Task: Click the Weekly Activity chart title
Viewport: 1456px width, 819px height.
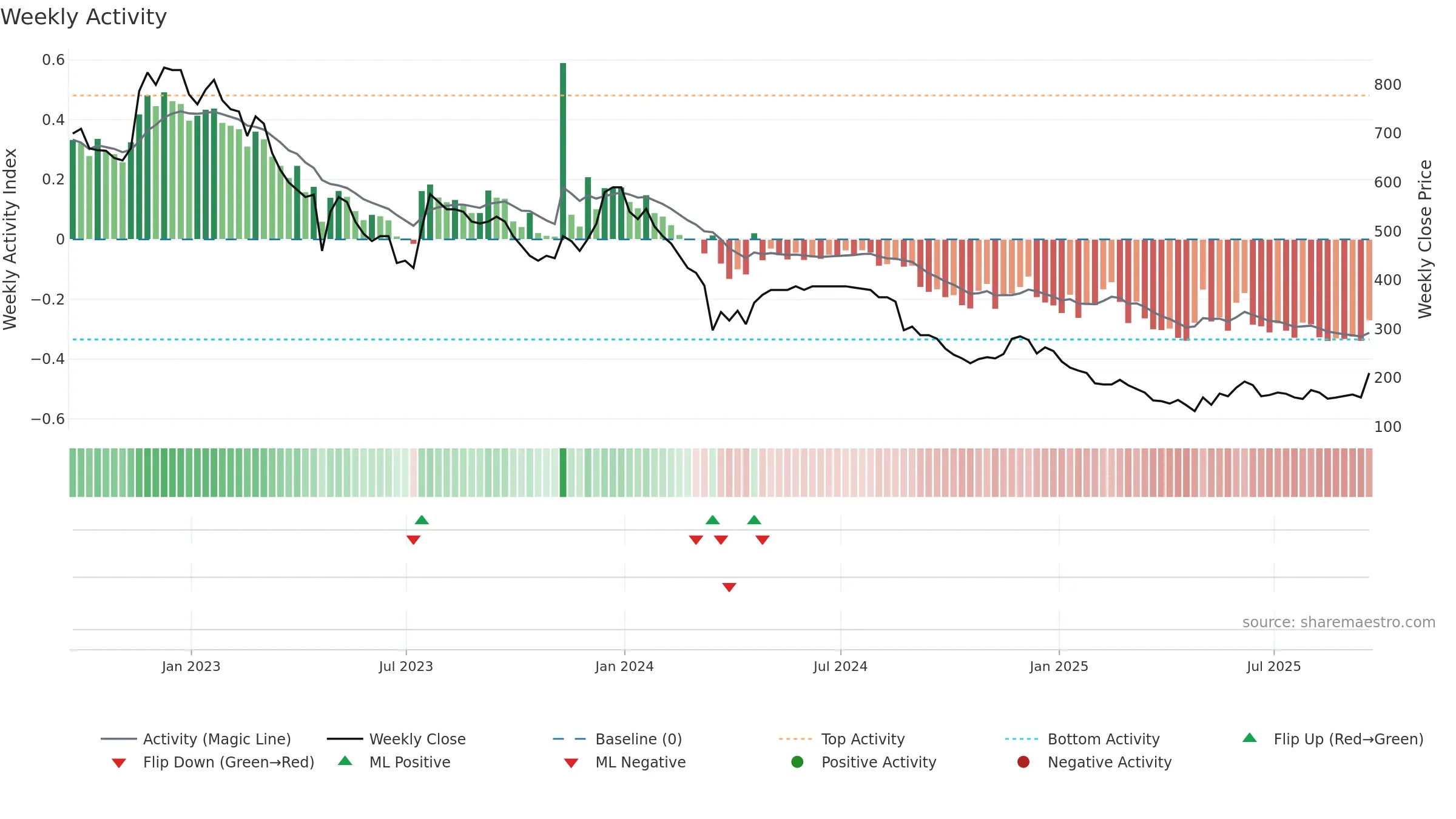Action: (84, 17)
